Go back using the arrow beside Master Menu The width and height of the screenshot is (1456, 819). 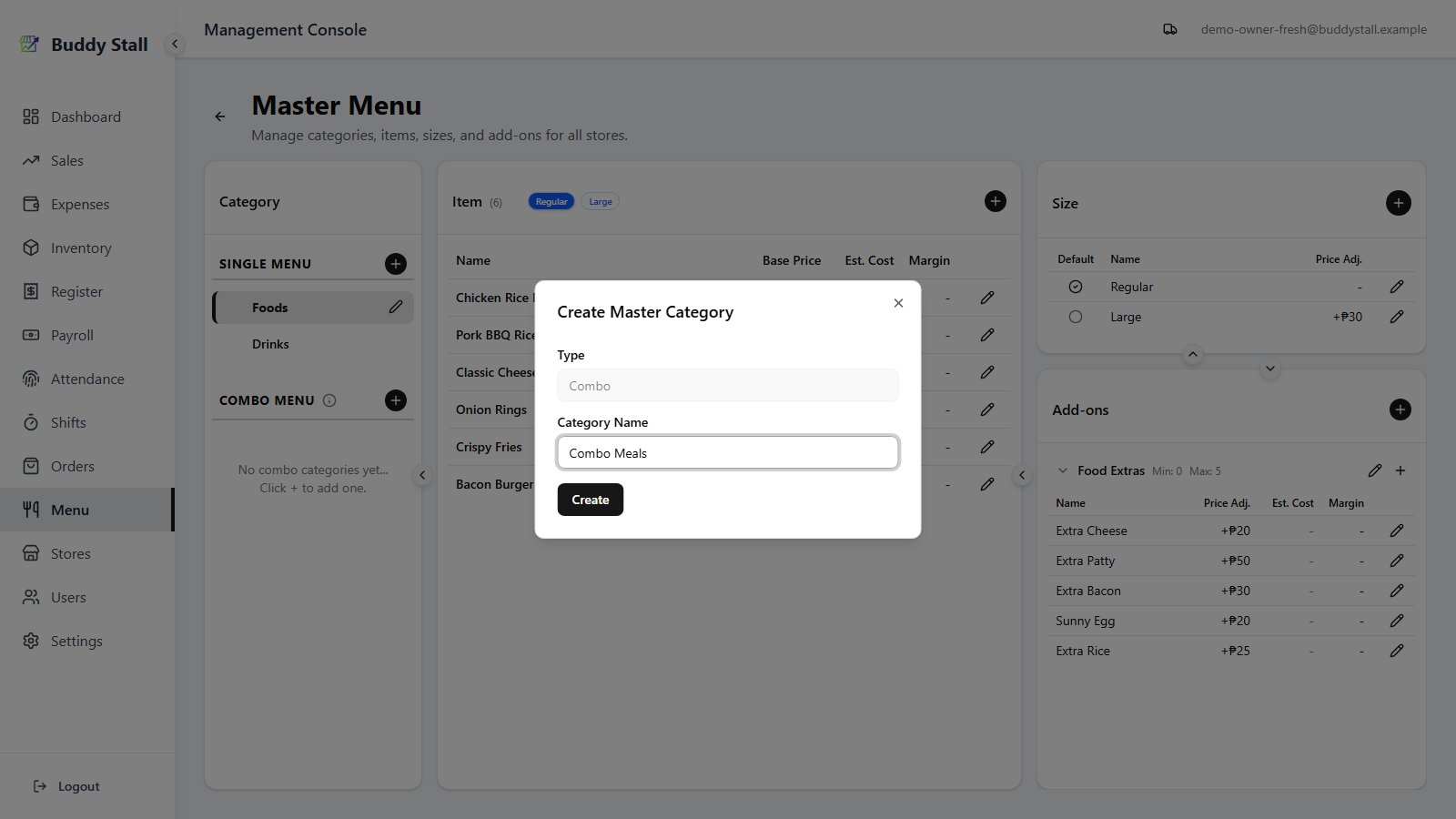coord(220,116)
